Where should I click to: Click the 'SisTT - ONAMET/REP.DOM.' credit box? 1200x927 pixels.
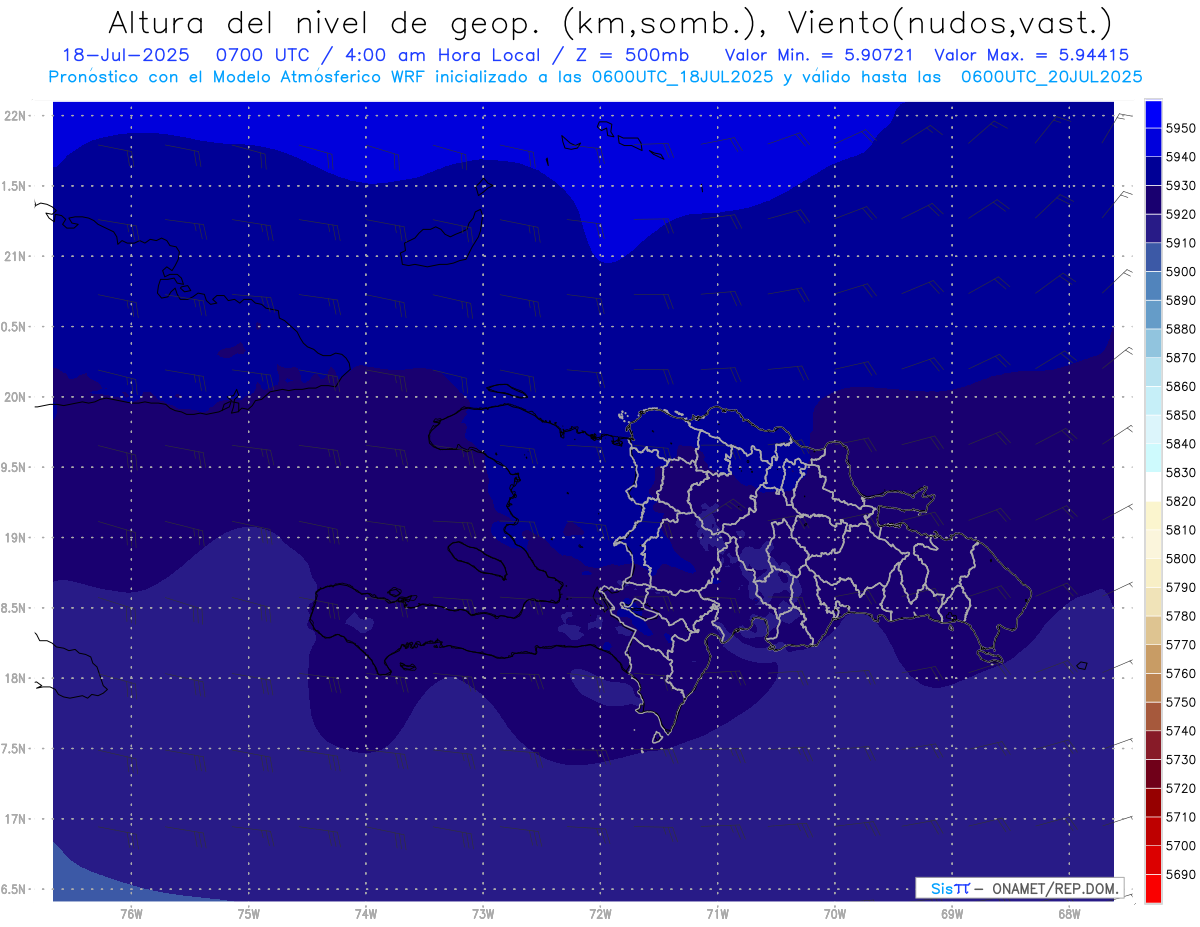click(1019, 888)
